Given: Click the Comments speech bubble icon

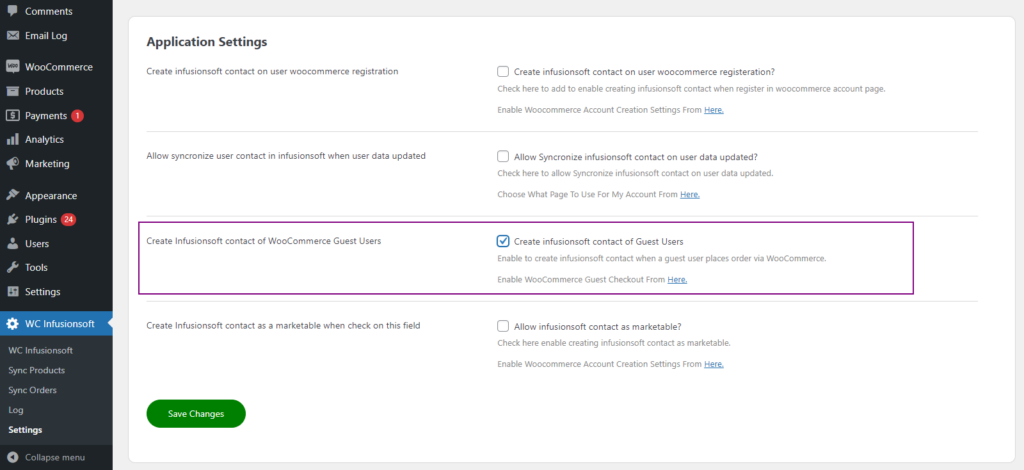Looking at the screenshot, I should [12, 11].
